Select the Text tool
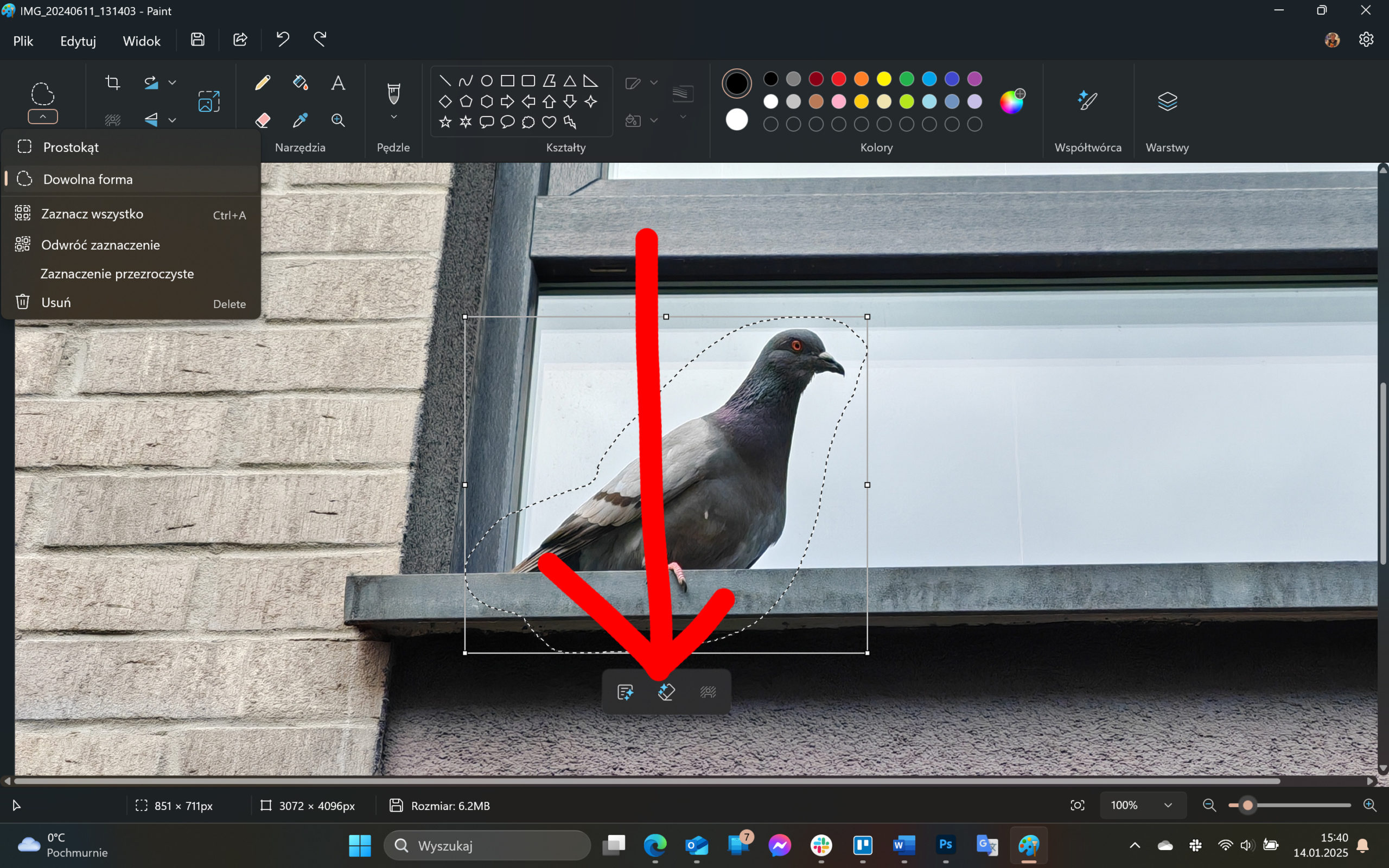1389x868 pixels. pos(338,82)
